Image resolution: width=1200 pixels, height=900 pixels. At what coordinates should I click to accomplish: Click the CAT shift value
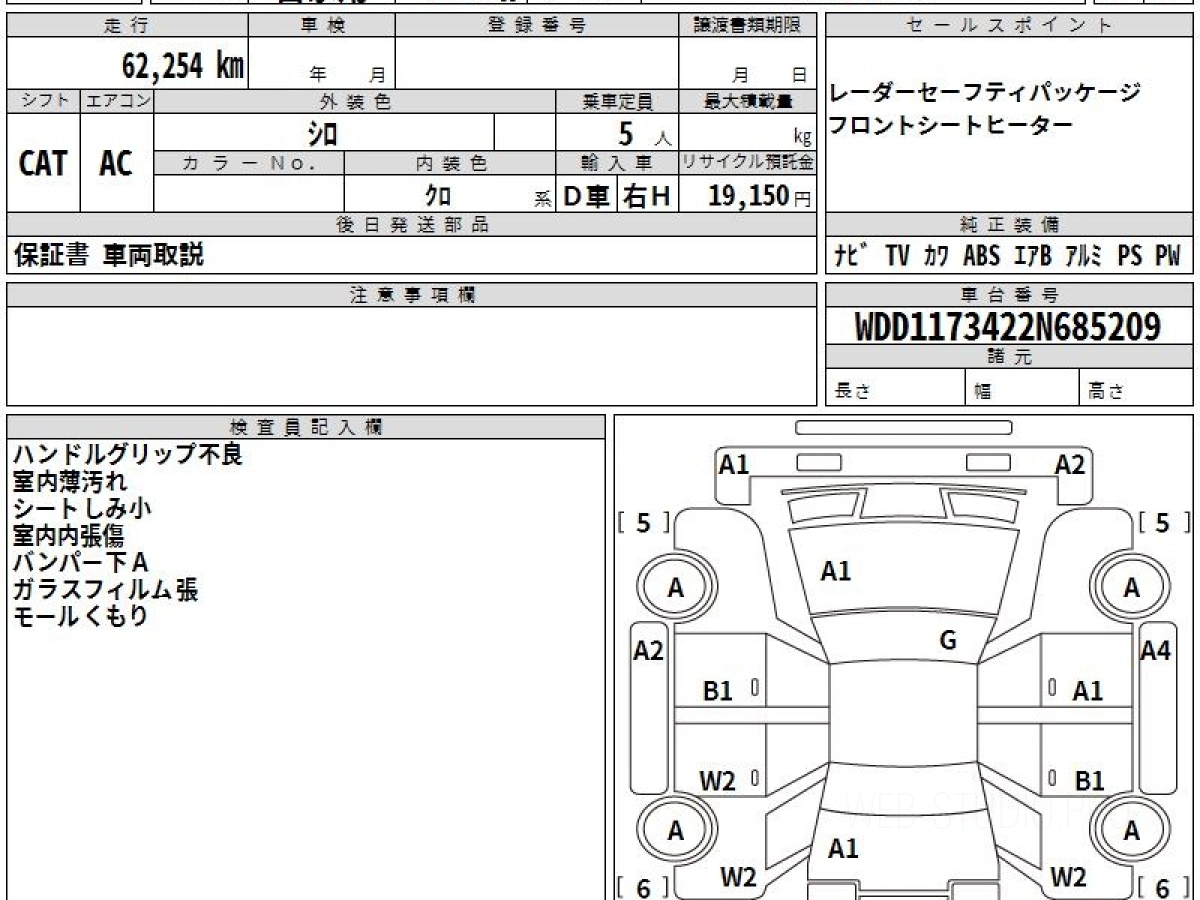coord(43,163)
